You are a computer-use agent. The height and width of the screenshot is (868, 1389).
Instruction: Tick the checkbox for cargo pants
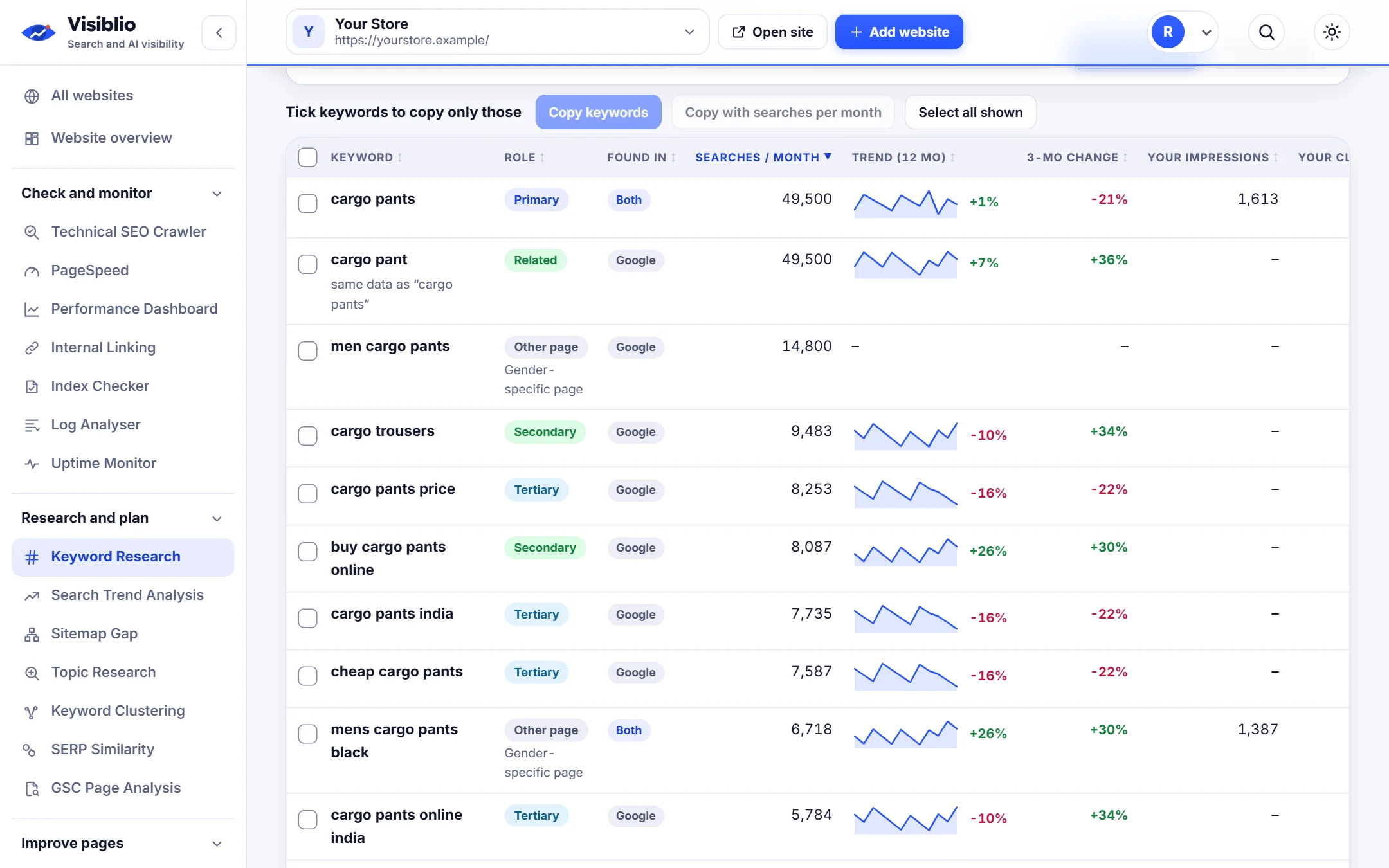pyautogui.click(x=308, y=204)
